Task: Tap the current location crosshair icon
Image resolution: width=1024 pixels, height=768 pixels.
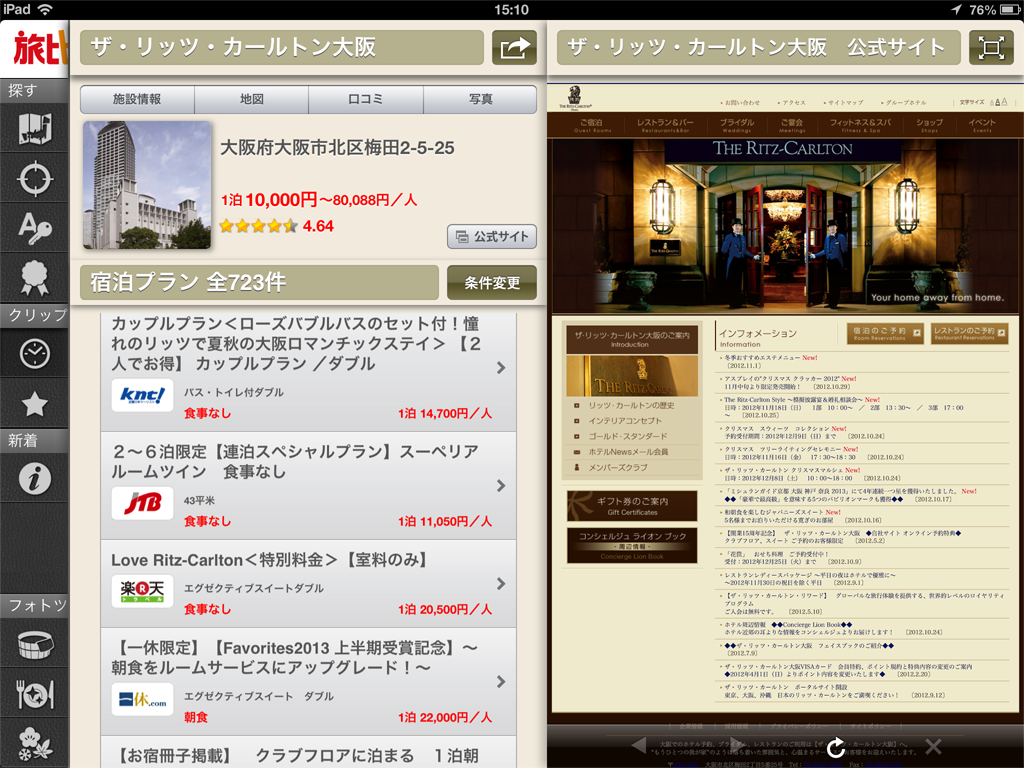Action: coord(35,178)
